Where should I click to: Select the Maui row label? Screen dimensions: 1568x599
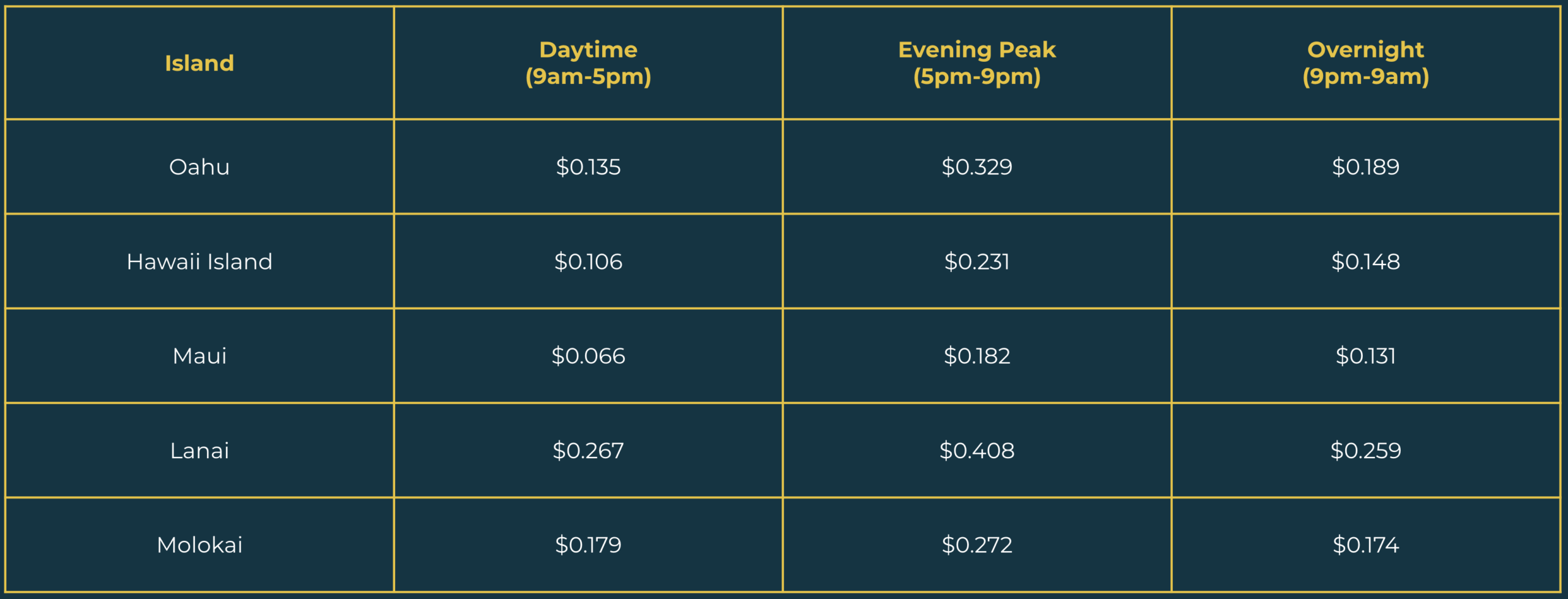[199, 356]
